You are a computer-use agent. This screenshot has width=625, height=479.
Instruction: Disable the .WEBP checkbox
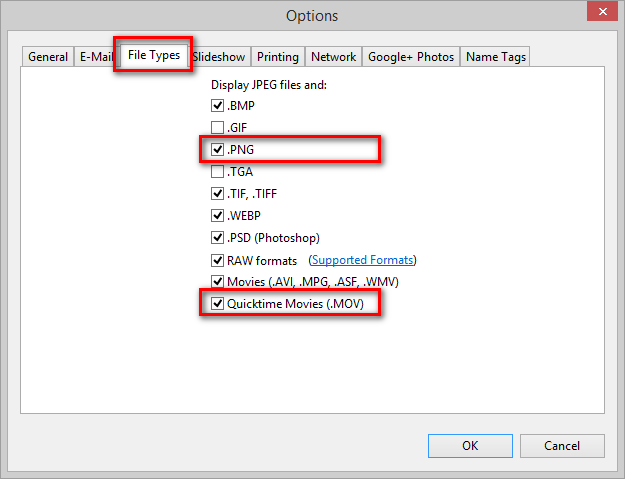pyautogui.click(x=217, y=216)
